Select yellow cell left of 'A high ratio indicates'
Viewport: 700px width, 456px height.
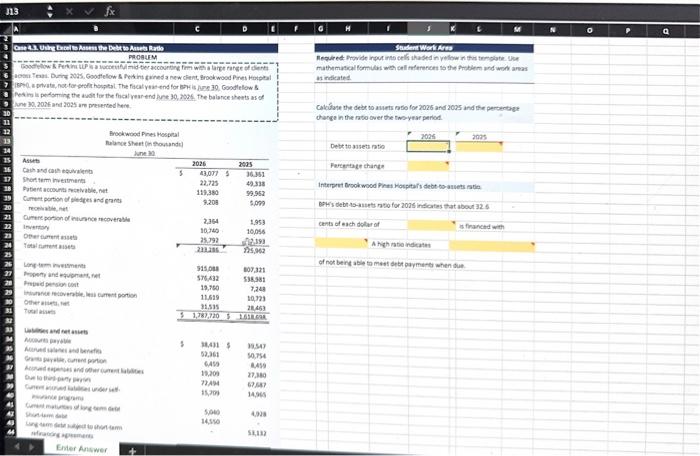[x=342, y=243]
